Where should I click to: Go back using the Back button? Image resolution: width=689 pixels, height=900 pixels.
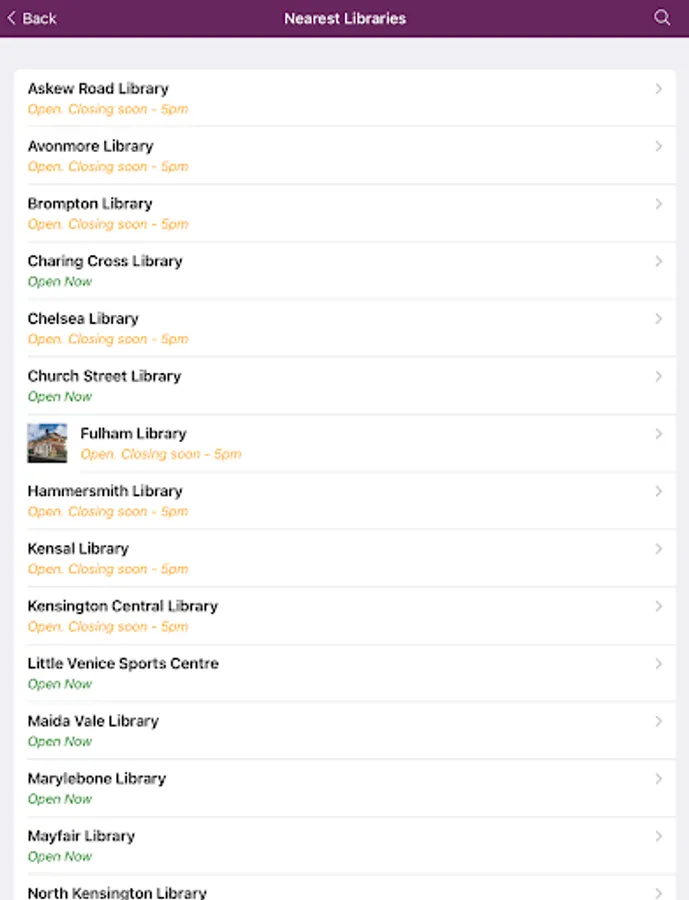32,19
